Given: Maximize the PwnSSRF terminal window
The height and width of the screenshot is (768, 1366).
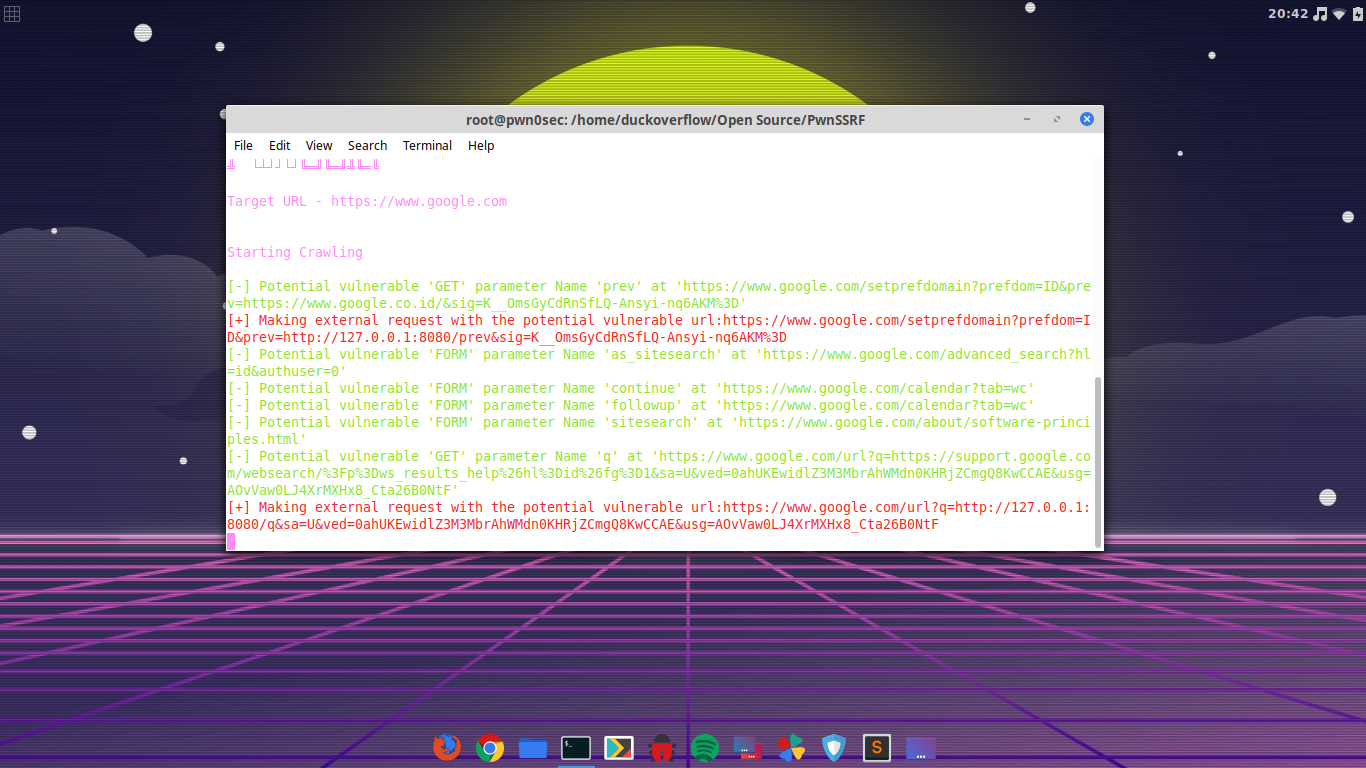Looking at the screenshot, I should tap(1057, 119).
